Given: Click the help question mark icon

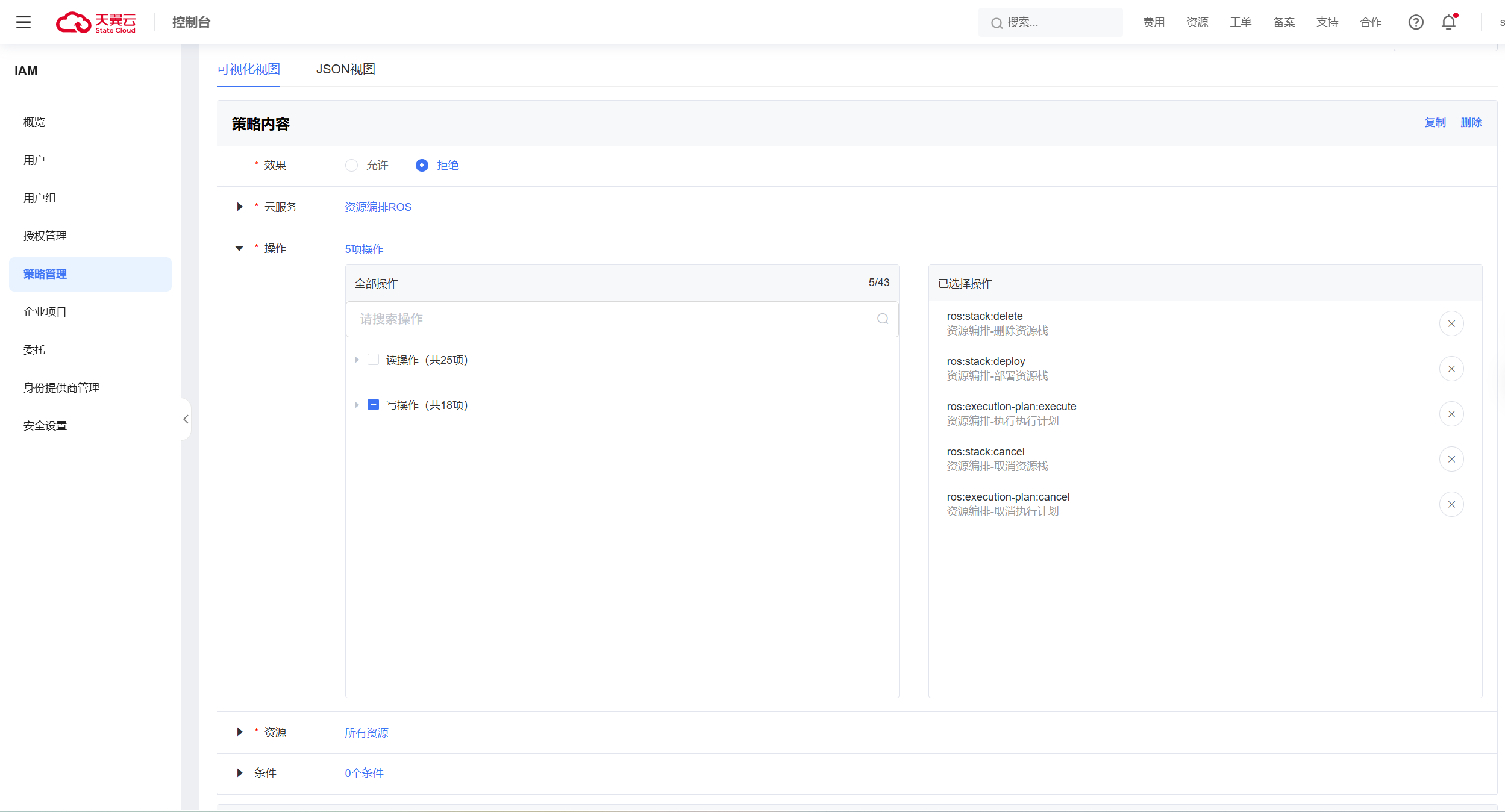Looking at the screenshot, I should pyautogui.click(x=1416, y=22).
